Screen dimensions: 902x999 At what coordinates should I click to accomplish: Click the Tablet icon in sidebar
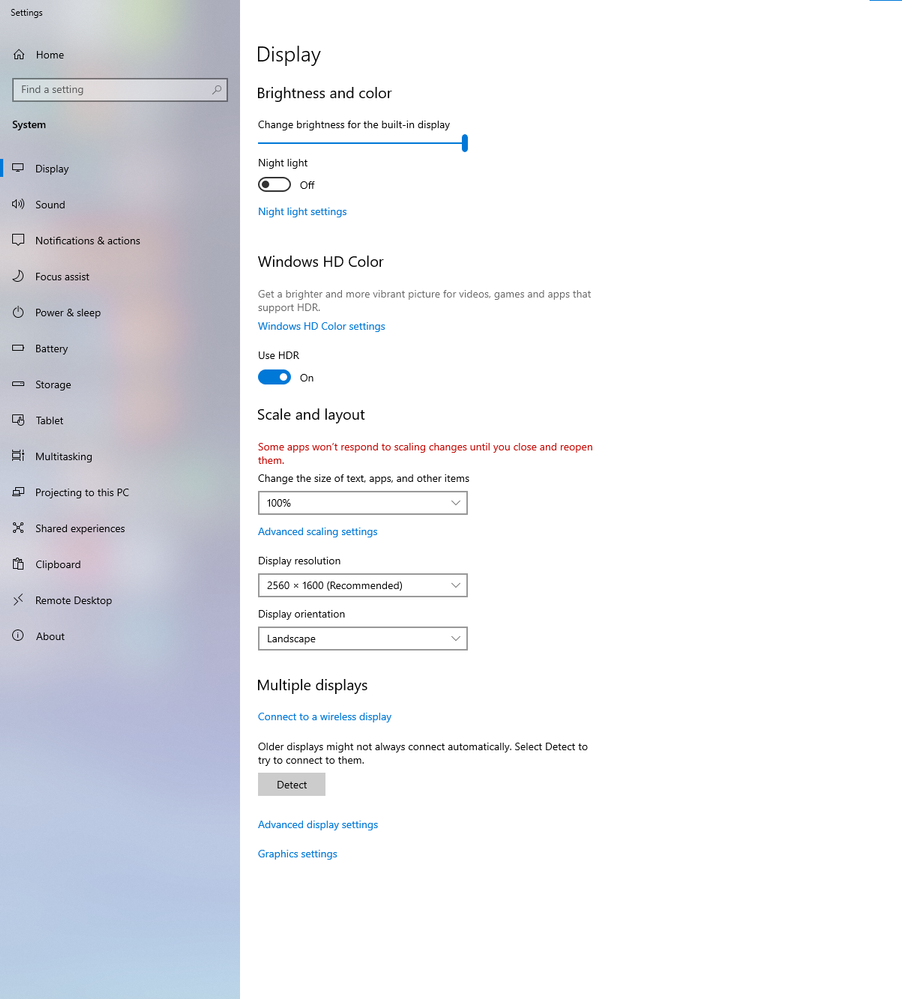click(x=18, y=420)
